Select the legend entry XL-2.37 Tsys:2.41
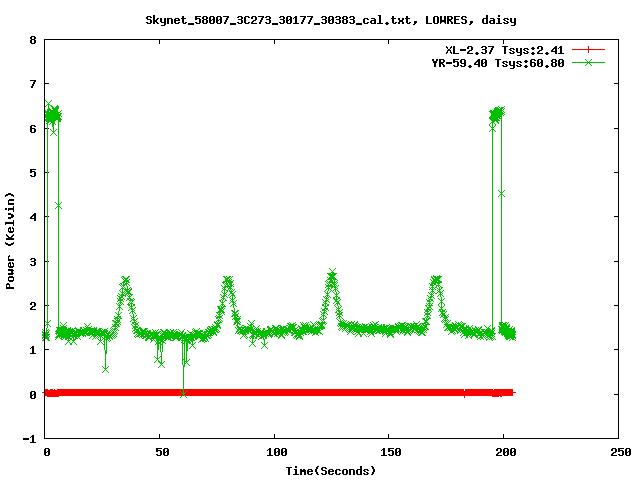Image resolution: width=640 pixels, height=480 pixels. (504, 50)
